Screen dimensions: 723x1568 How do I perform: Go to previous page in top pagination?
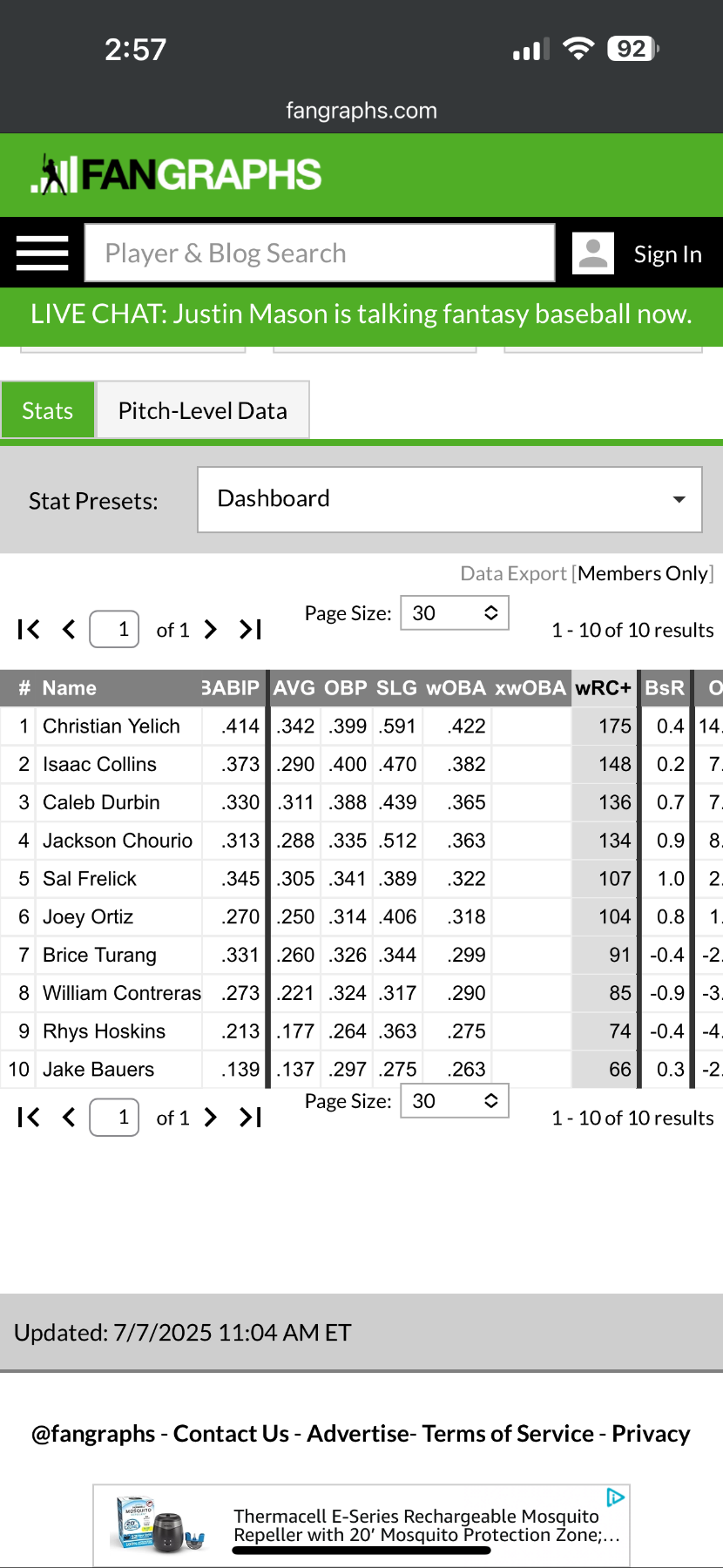(70, 630)
